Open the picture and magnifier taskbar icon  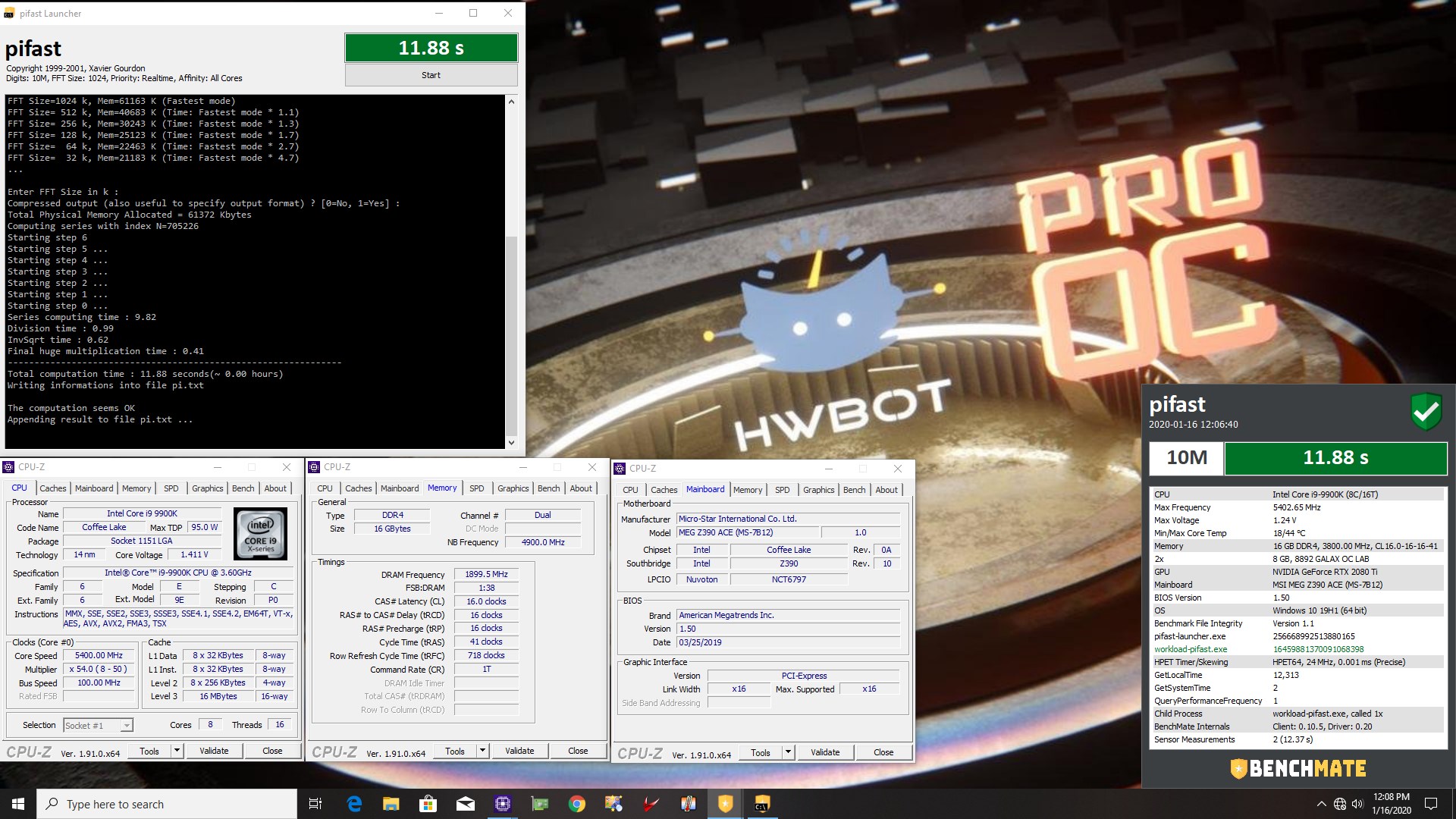[613, 804]
